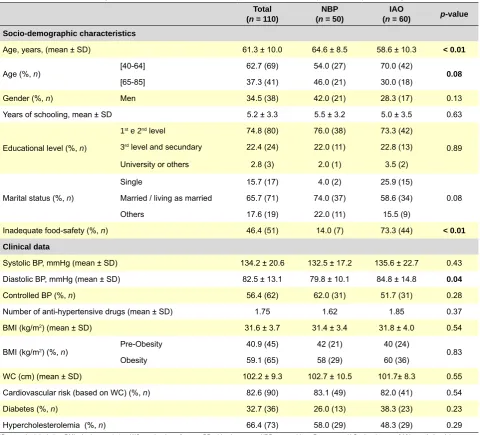Viewport: 480px width, 435px height.
Task: Click the p-value '0.13' for Gender
Action: (454, 98)
